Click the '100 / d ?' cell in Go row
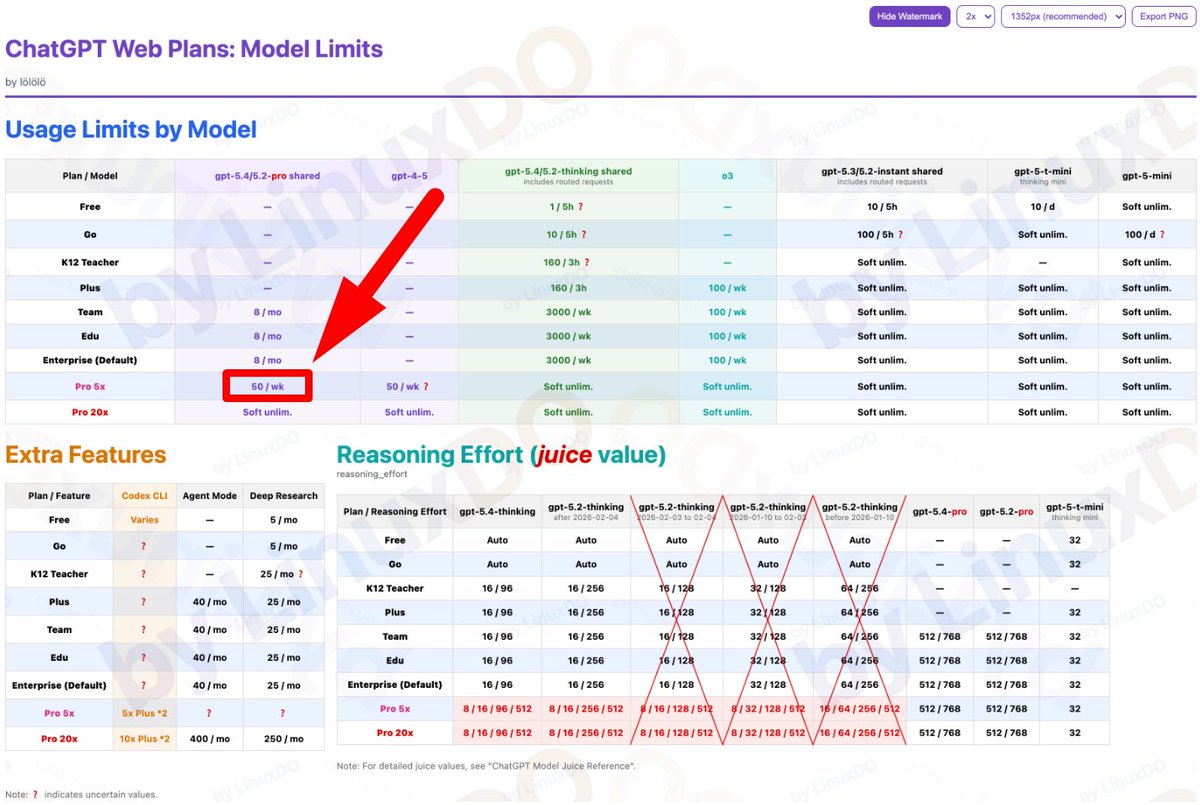Viewport: 1200px width, 805px height. (1146, 234)
